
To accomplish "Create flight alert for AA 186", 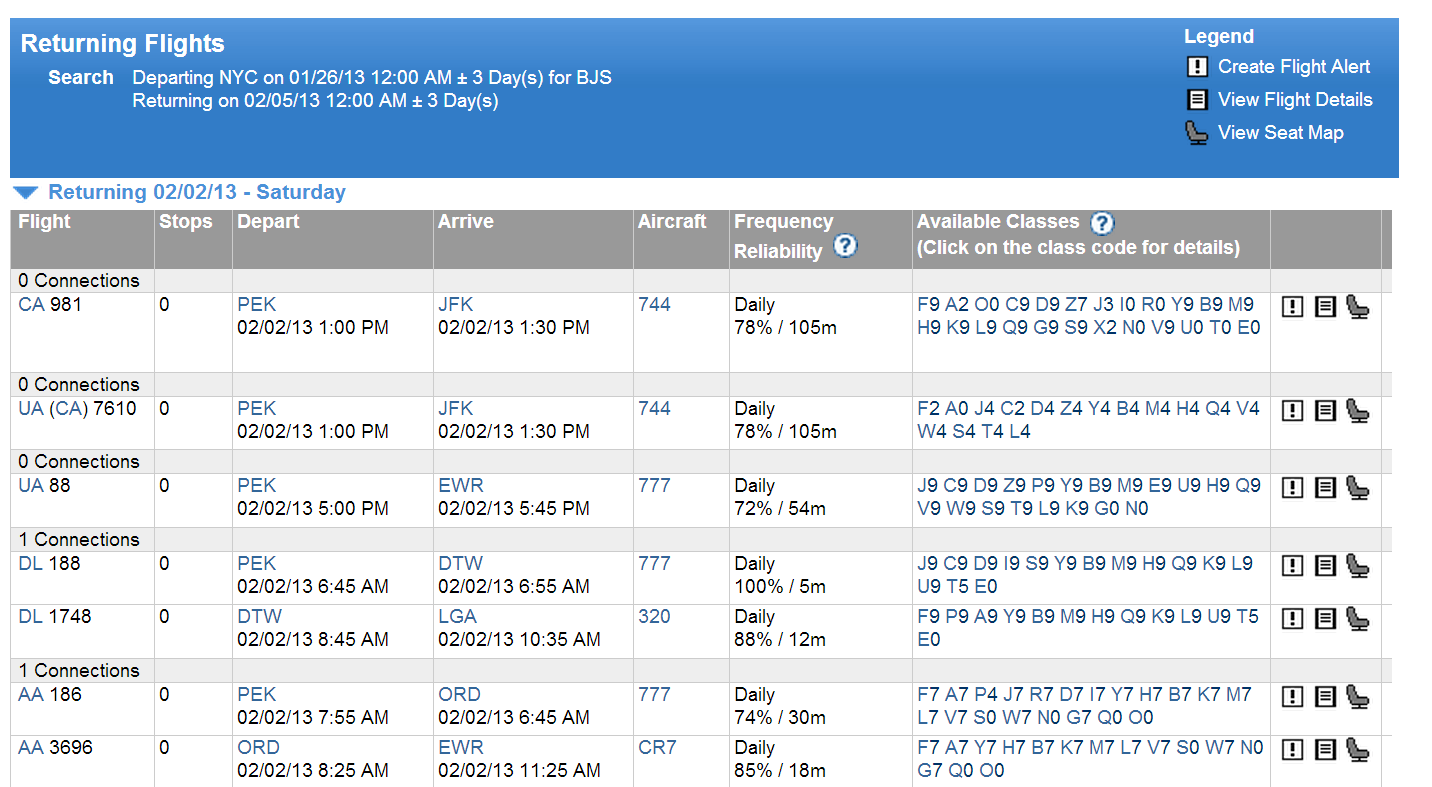I will pyautogui.click(x=1293, y=697).
